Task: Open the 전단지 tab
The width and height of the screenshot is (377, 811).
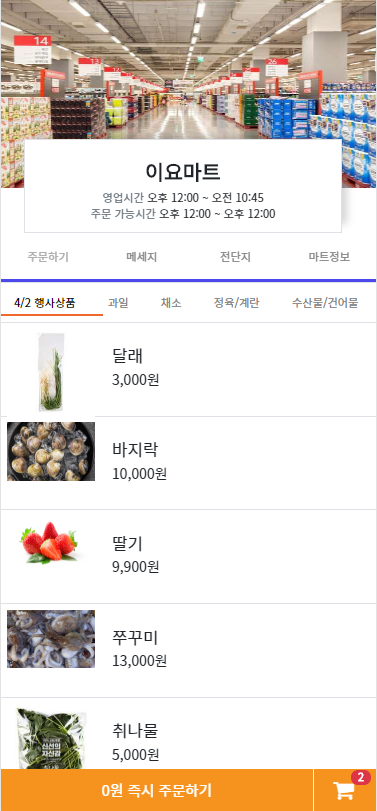Action: pyautogui.click(x=235, y=257)
